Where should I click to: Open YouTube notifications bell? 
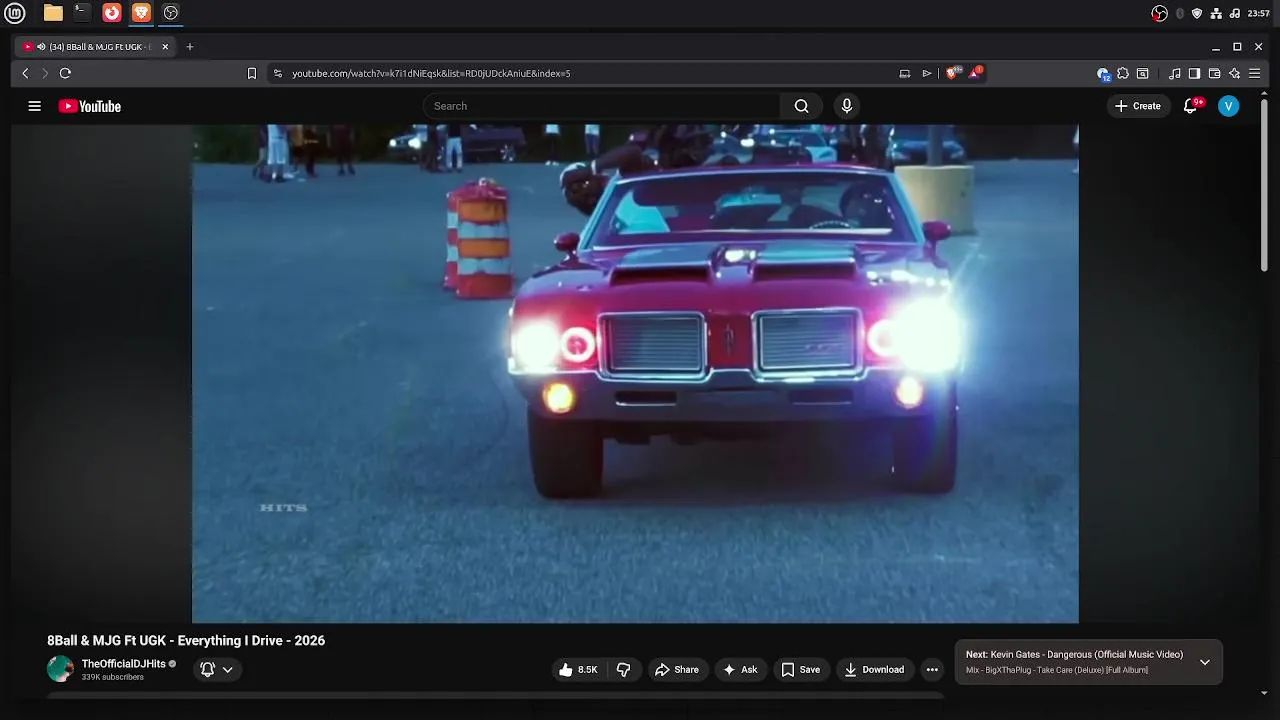coord(1190,106)
